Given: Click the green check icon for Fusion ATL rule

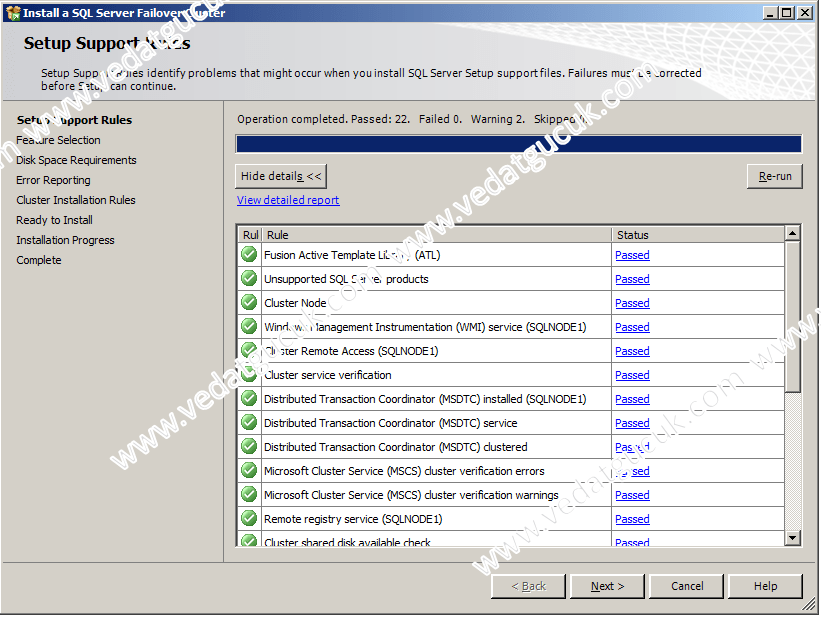Looking at the screenshot, I should [249, 255].
